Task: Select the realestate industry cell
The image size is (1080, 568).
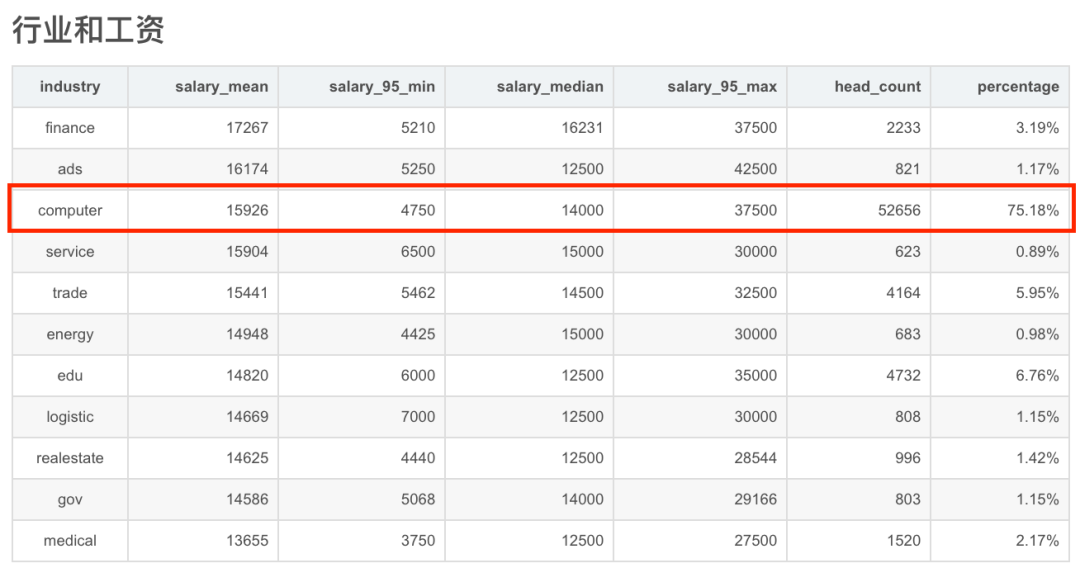Action: coord(70,459)
